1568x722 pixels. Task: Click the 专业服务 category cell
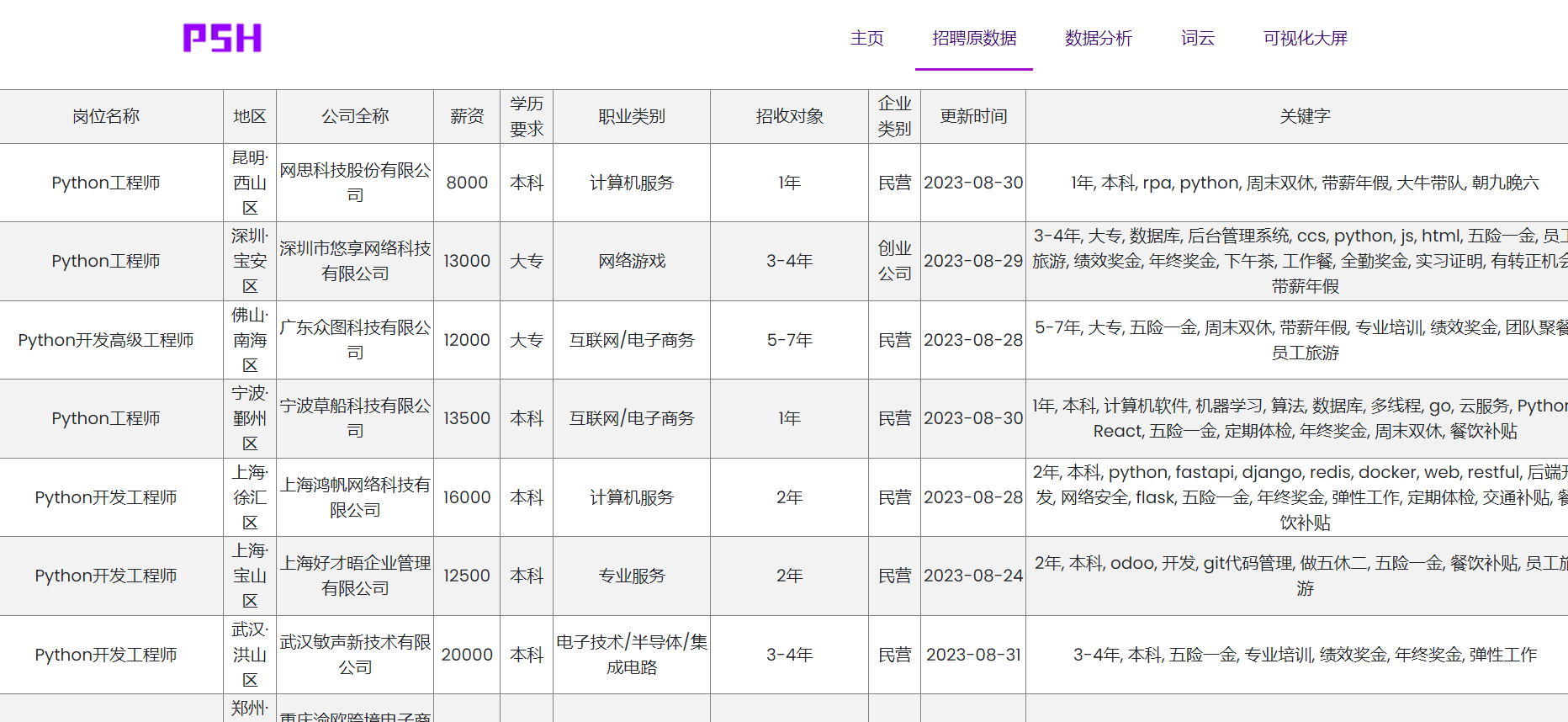632,576
